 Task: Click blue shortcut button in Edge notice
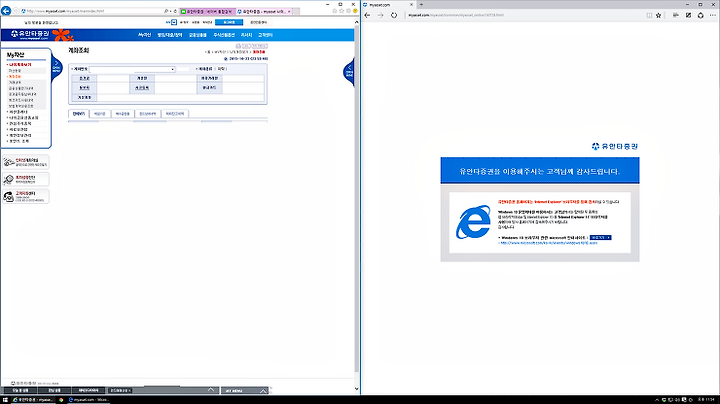601,238
